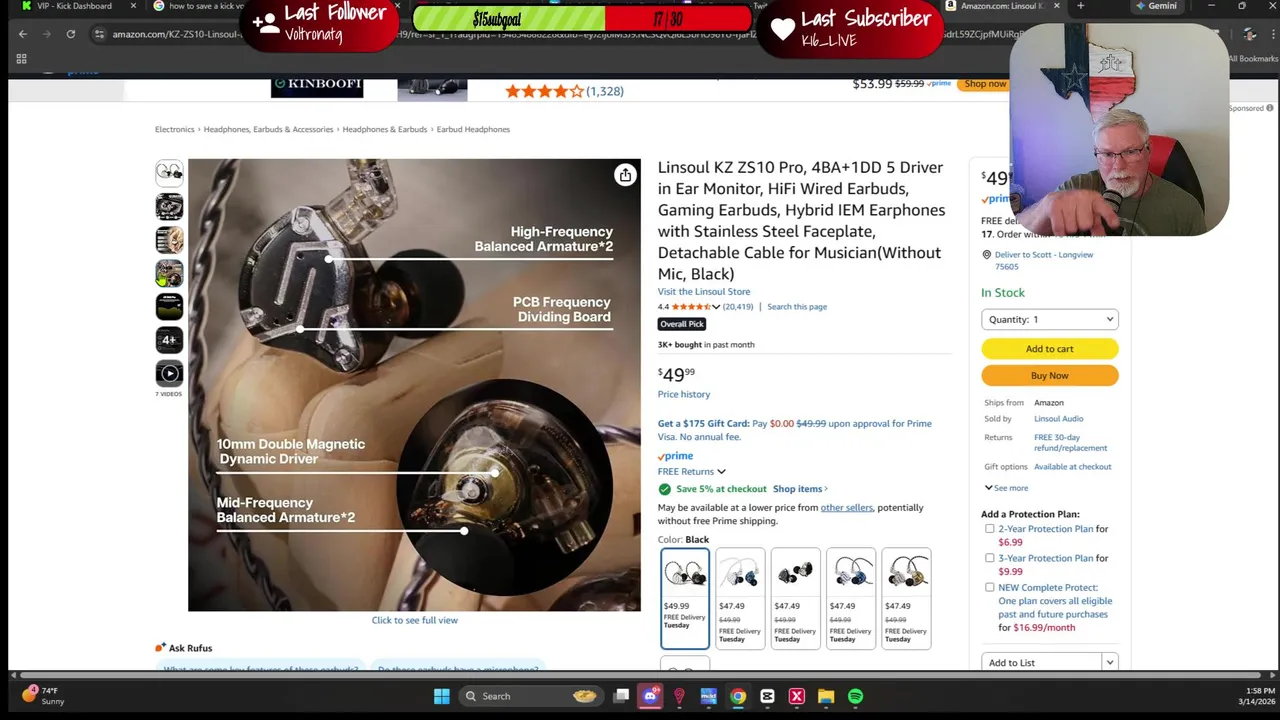Select the Black color option at $49.99
Screen dimensions: 1280x720
(x=685, y=598)
